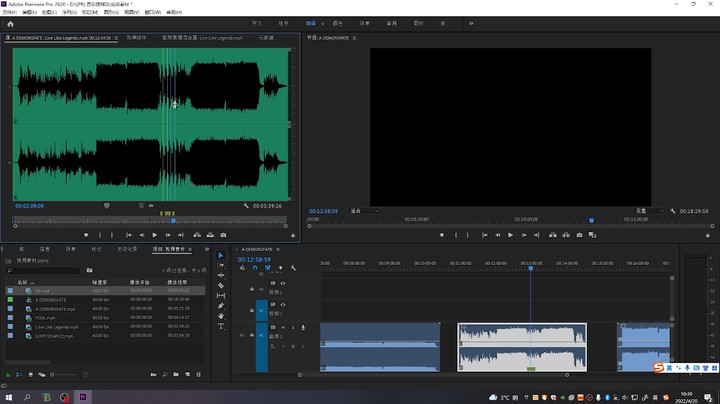Image resolution: width=720 pixels, height=404 pixels.
Task: Toggle V1 track output eye icon
Action: (x=283, y=304)
